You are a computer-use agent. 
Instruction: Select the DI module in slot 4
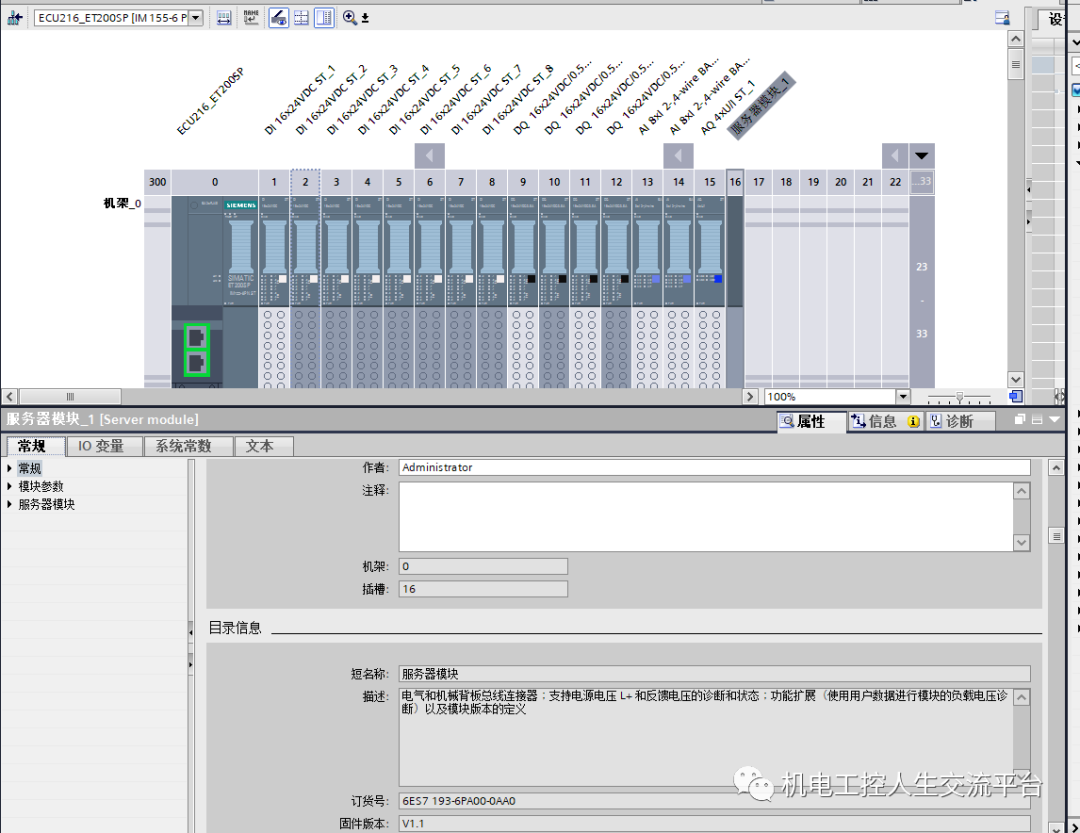367,291
